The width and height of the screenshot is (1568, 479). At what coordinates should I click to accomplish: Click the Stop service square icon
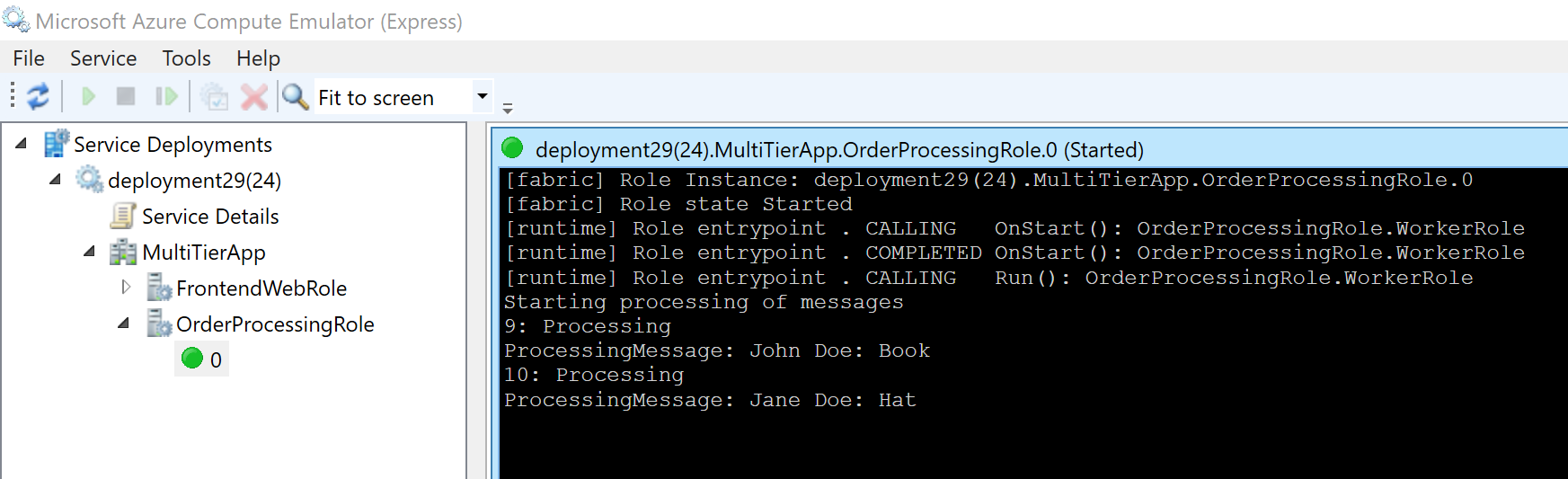126,96
